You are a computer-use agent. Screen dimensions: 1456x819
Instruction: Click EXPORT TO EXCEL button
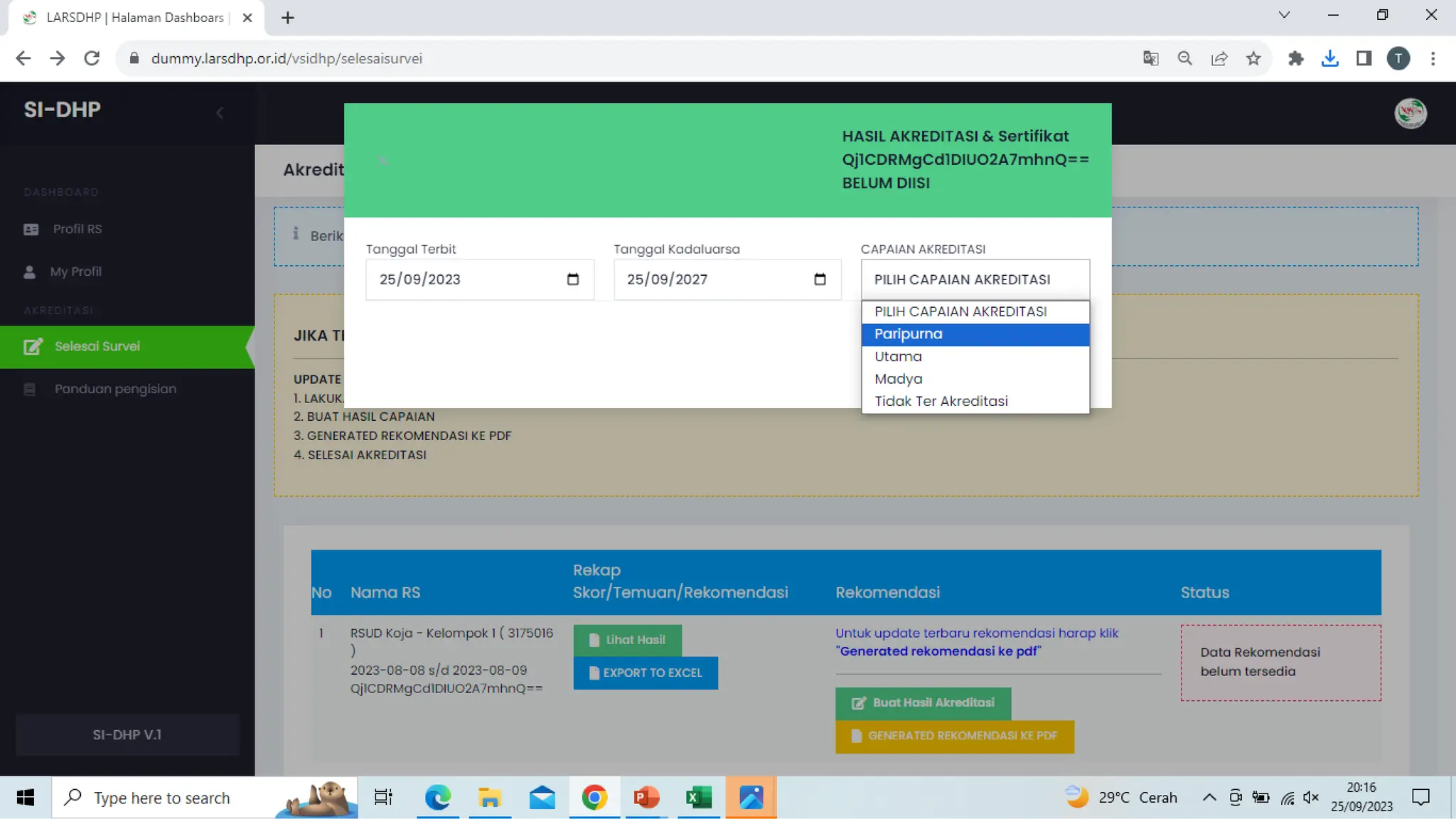645,673
